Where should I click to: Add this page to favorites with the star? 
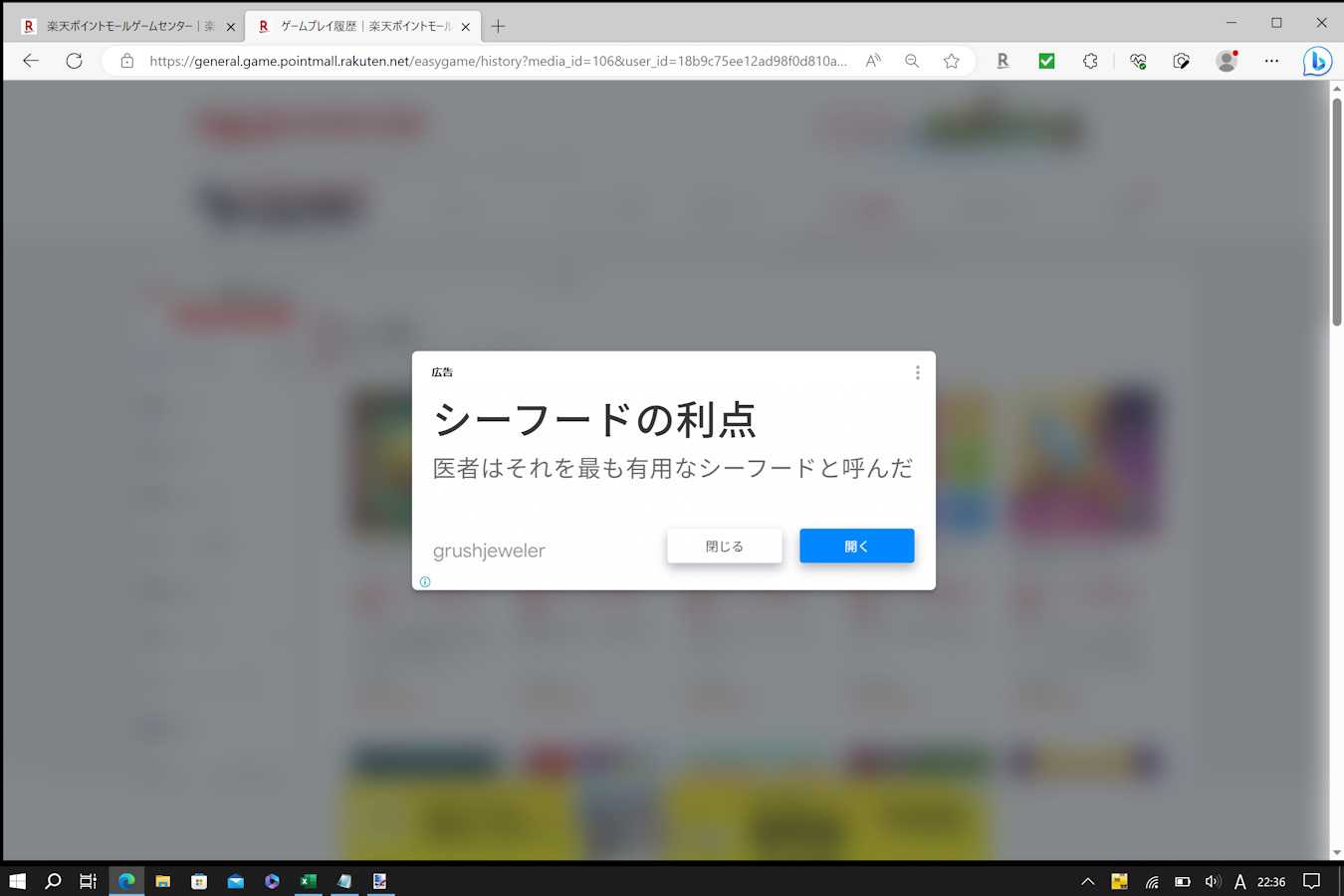coord(952,61)
